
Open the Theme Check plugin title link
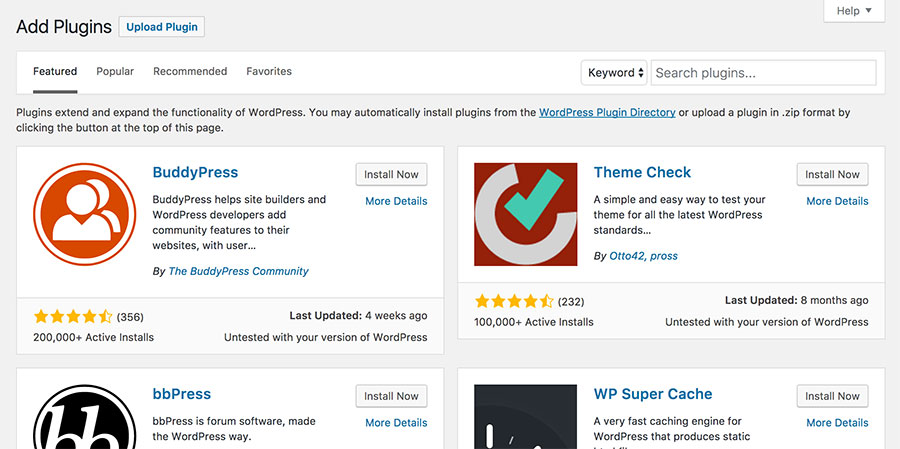pos(642,172)
